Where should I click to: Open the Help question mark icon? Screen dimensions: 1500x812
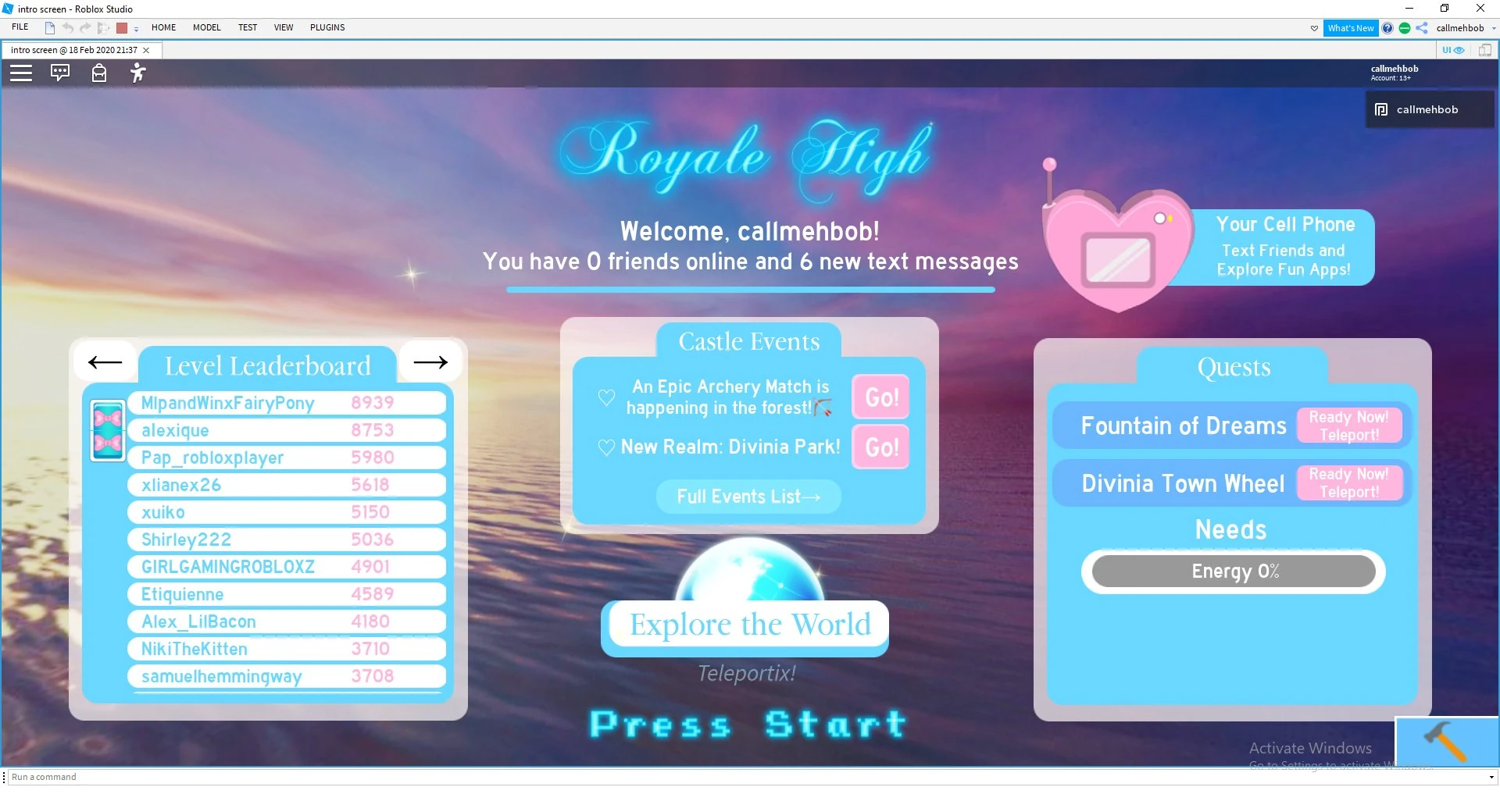point(1387,28)
